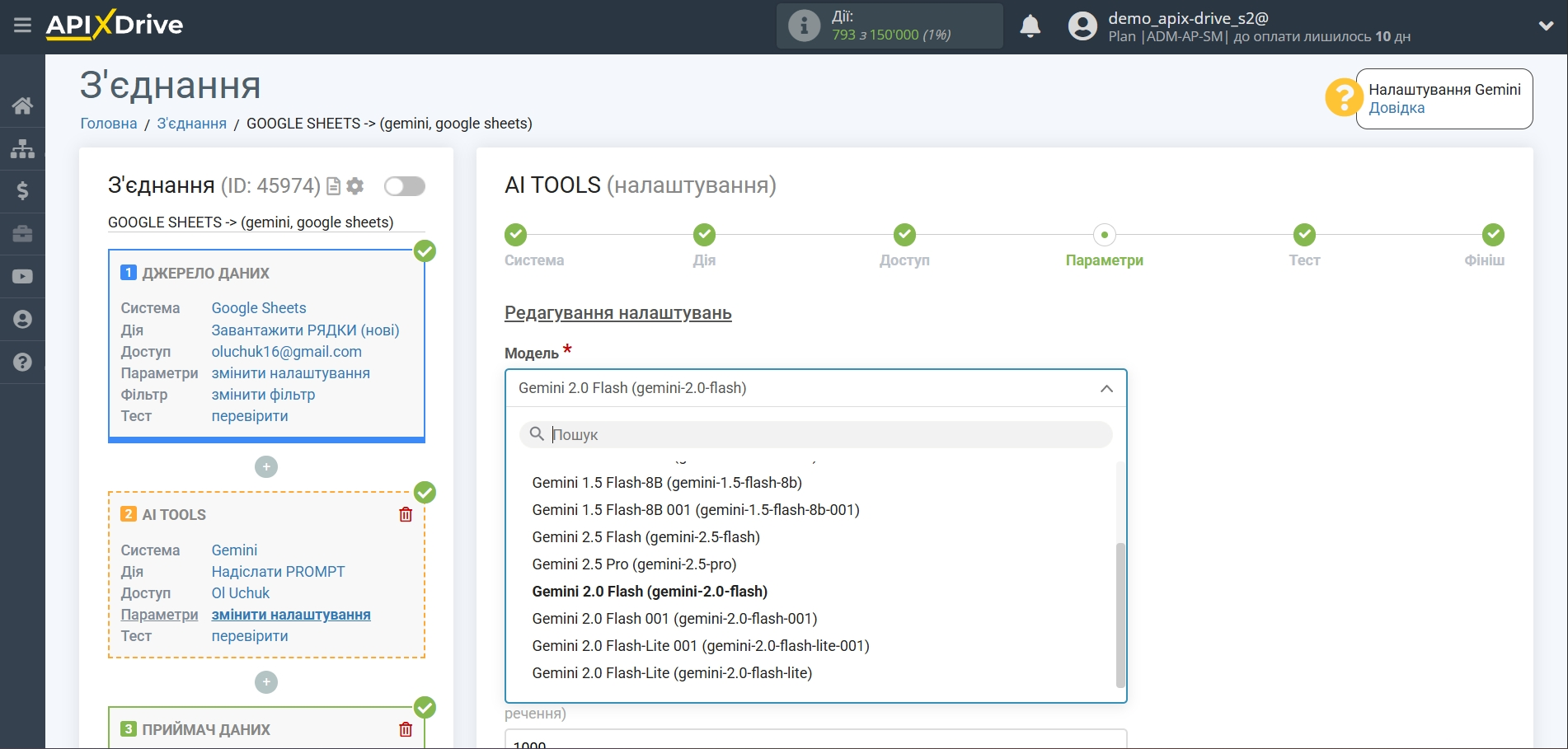
Task: Expand the account menu chevron
Action: (x=1546, y=26)
